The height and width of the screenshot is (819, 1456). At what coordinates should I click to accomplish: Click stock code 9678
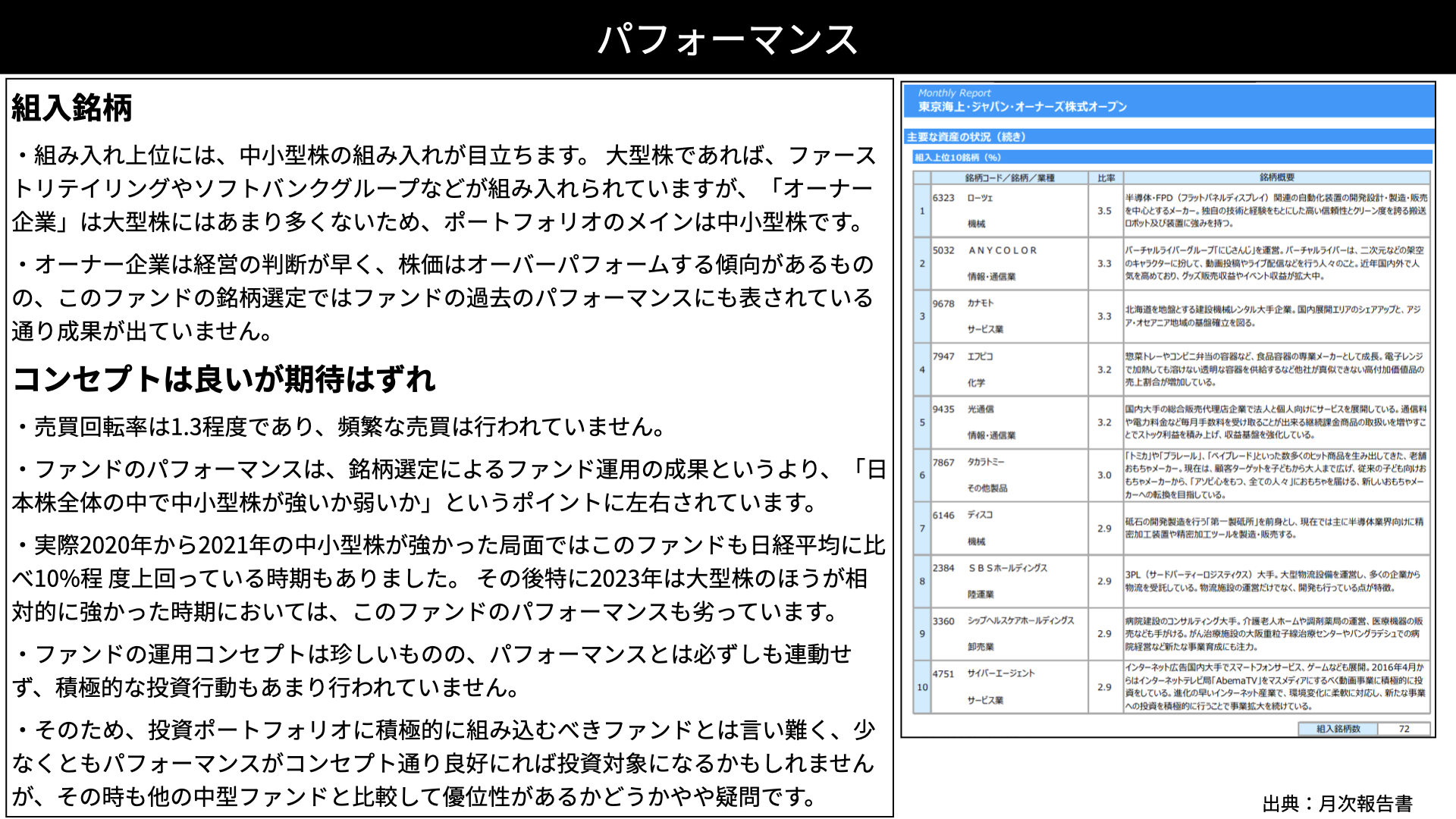click(943, 303)
